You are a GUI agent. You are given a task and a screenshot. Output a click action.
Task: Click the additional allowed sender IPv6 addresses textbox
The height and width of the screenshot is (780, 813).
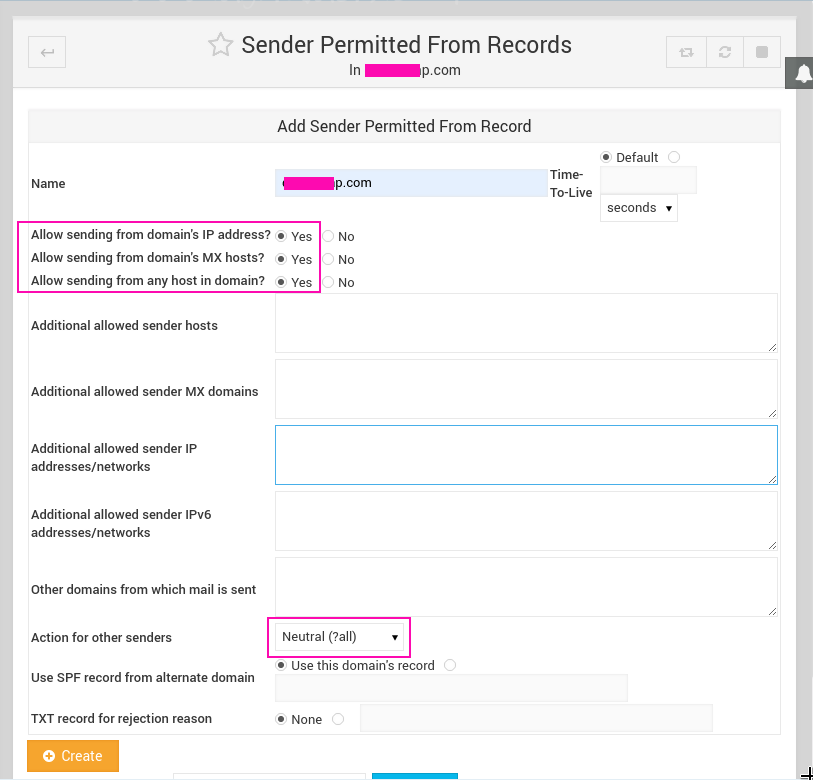coord(526,521)
